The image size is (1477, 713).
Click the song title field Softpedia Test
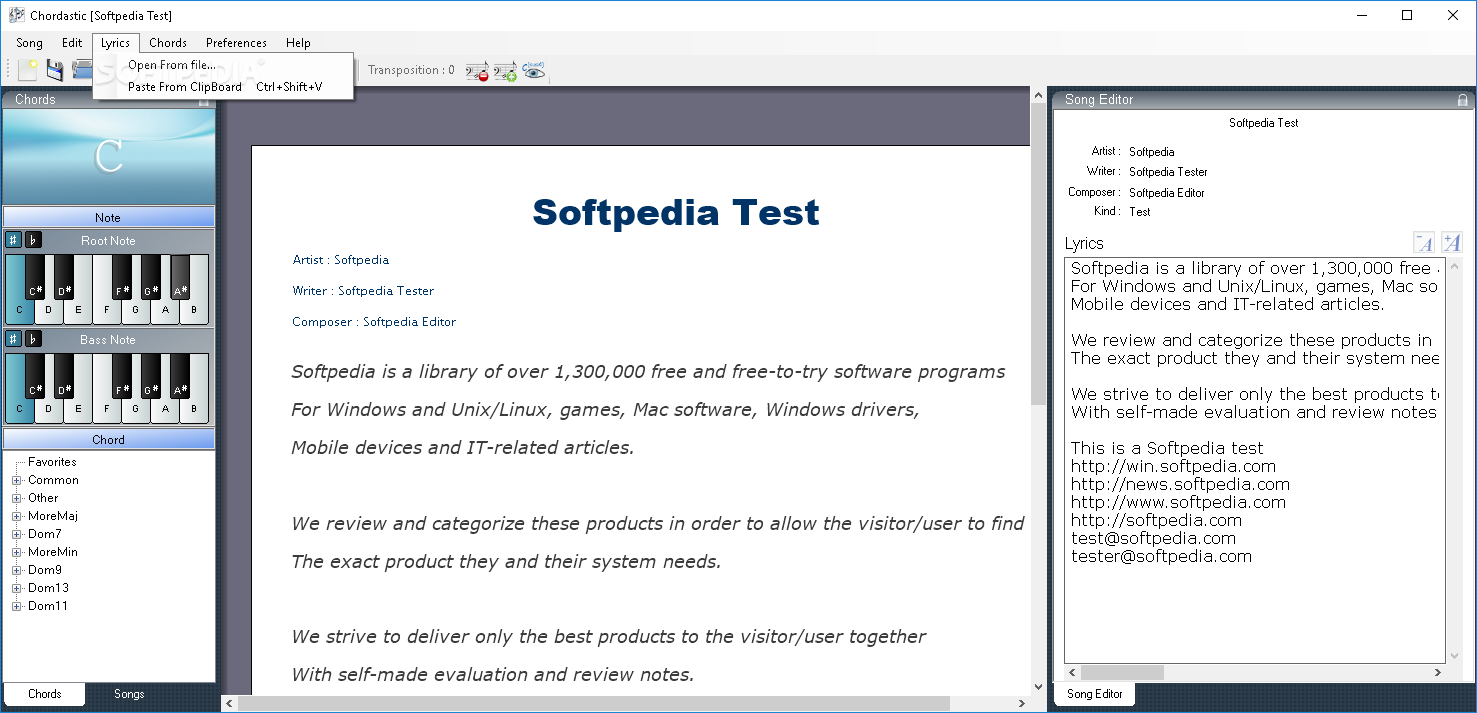pyautogui.click(x=1264, y=123)
